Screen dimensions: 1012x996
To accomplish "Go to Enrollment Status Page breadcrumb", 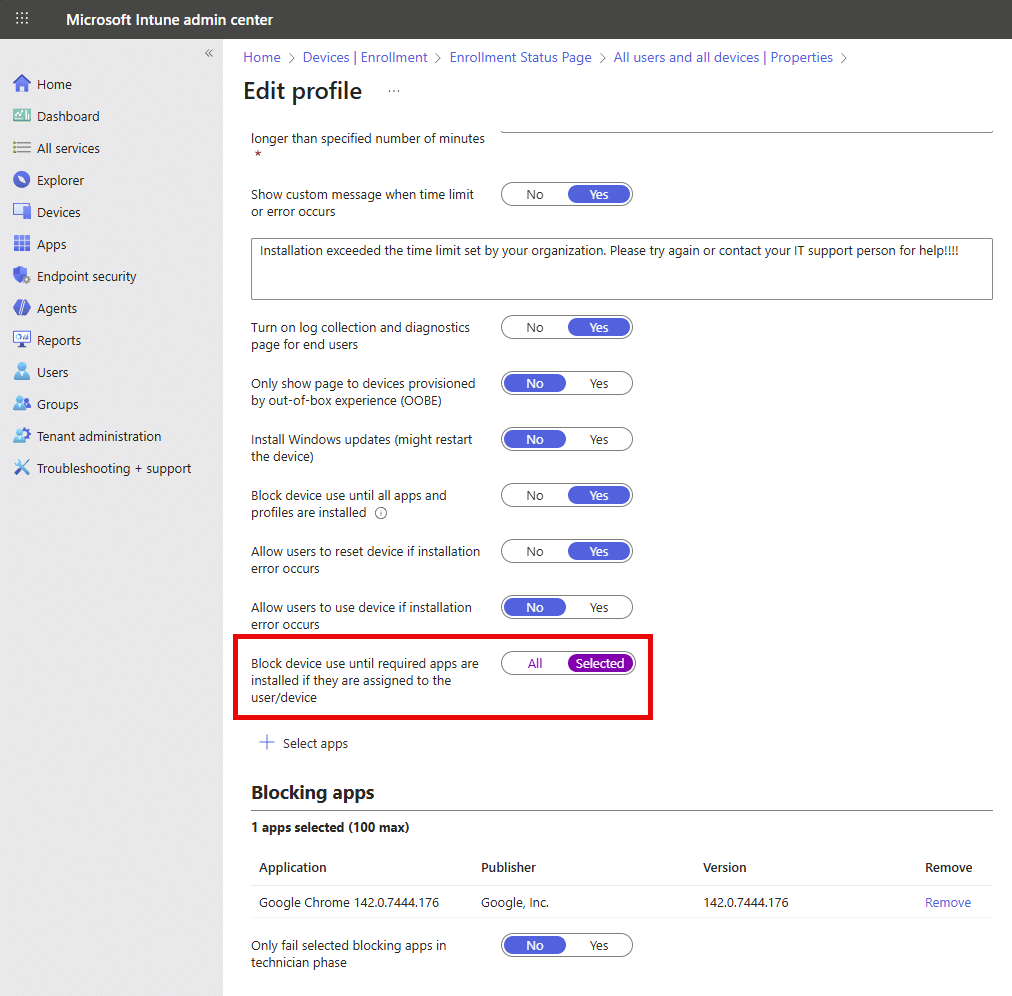I will (520, 57).
